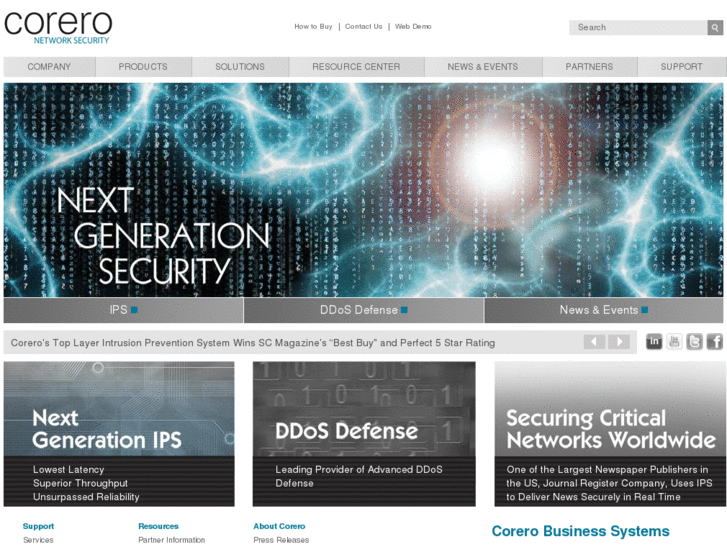The width and height of the screenshot is (727, 545).
Task: Open the Press Releases footer link
Action: click(281, 540)
